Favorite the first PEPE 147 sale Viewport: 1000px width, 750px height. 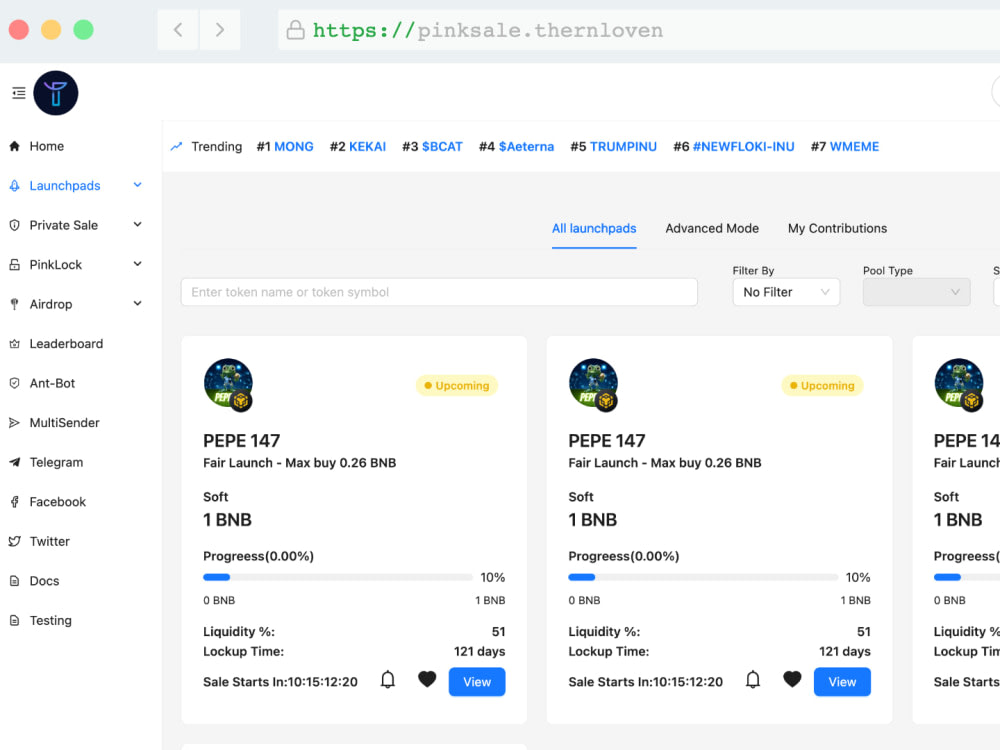pyautogui.click(x=427, y=679)
